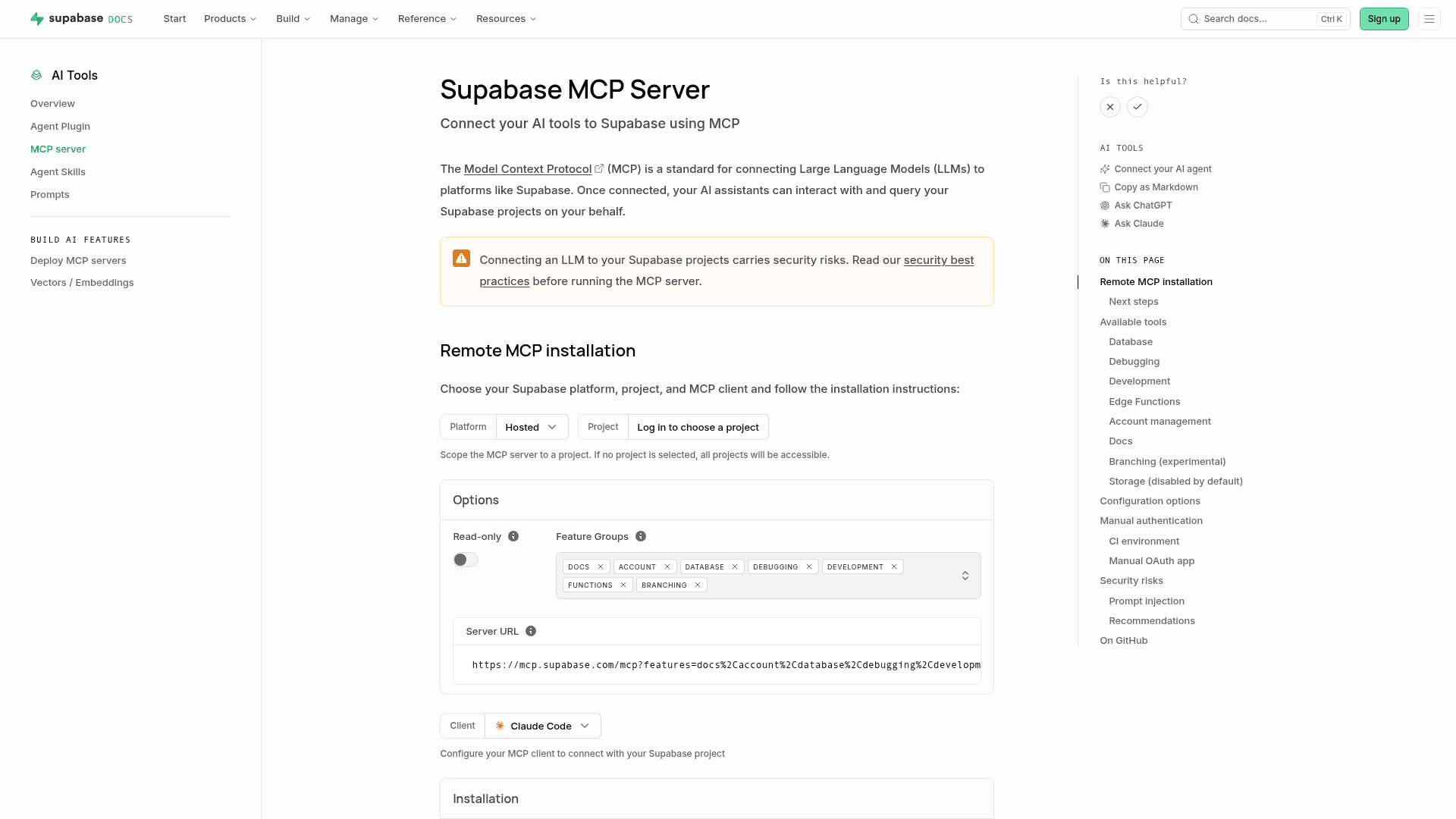
Task: Click the Copy as Markdown icon
Action: [1105, 187]
